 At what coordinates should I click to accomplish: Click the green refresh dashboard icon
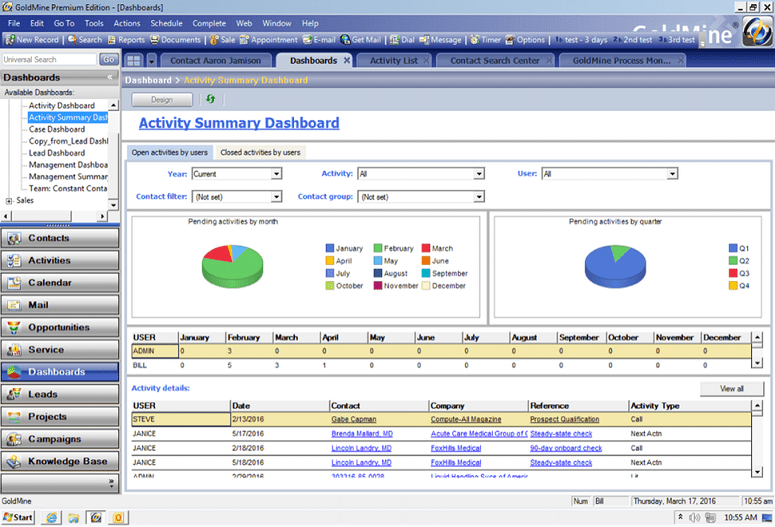(x=210, y=99)
